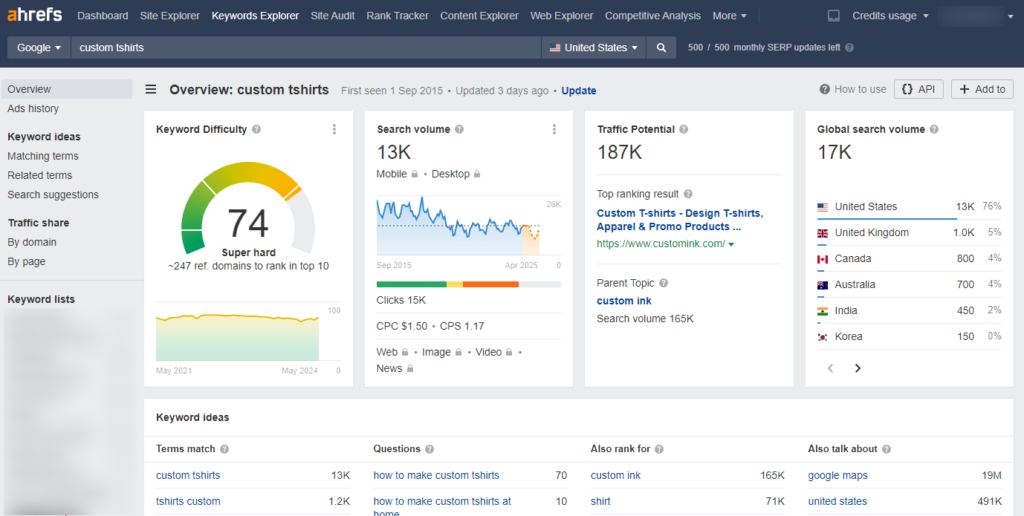Viewport: 1024px width, 516px height.
Task: Click the Desktop lock icon
Action: pos(477,174)
